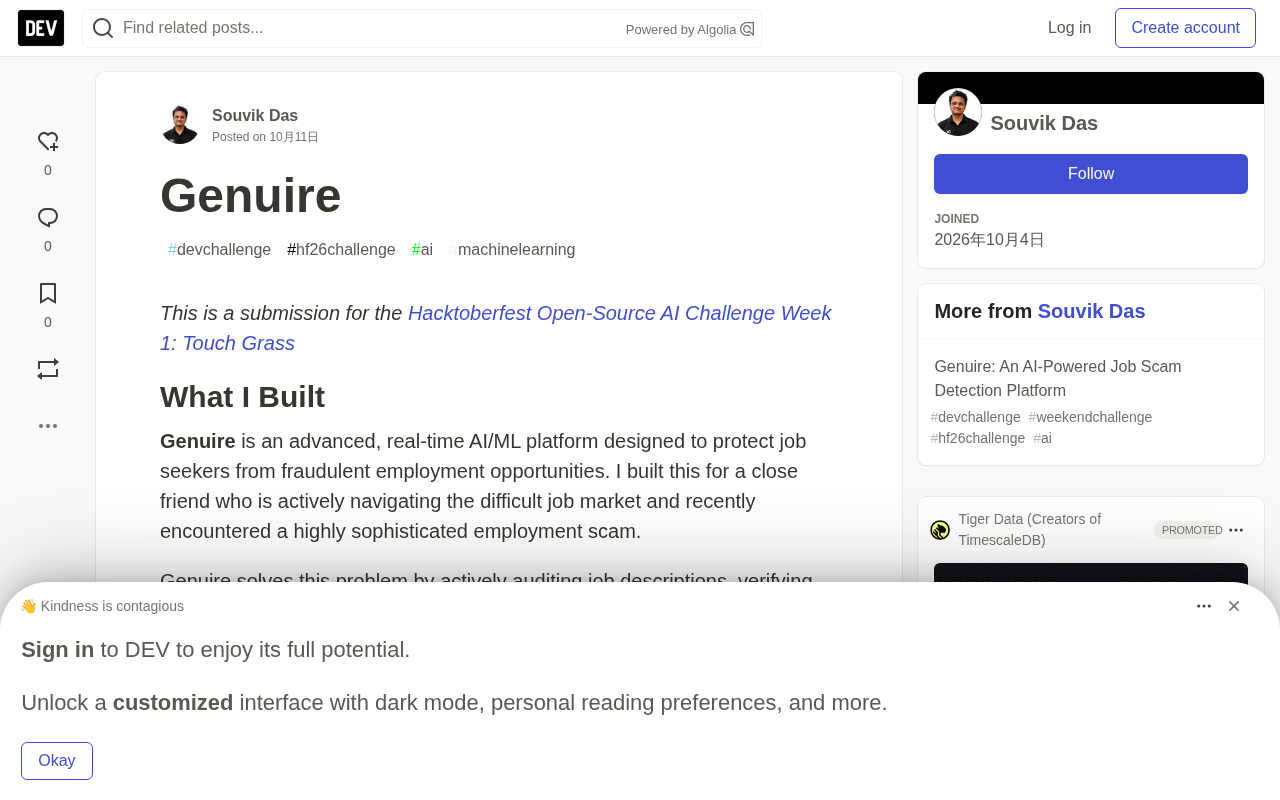
Task: Save the post with the bookmark icon
Action: pyautogui.click(x=48, y=294)
